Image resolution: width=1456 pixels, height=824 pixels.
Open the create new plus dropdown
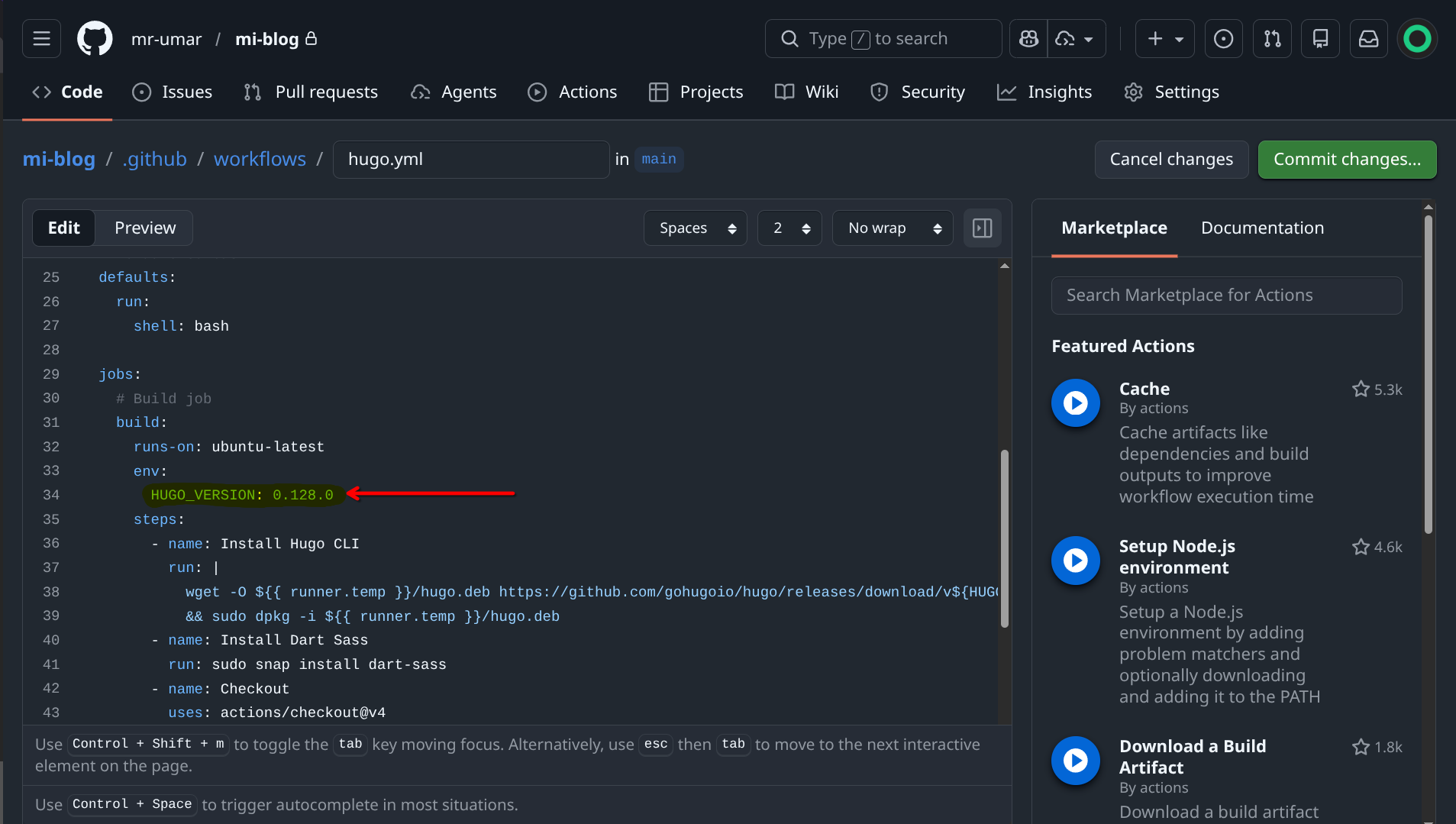(1165, 39)
